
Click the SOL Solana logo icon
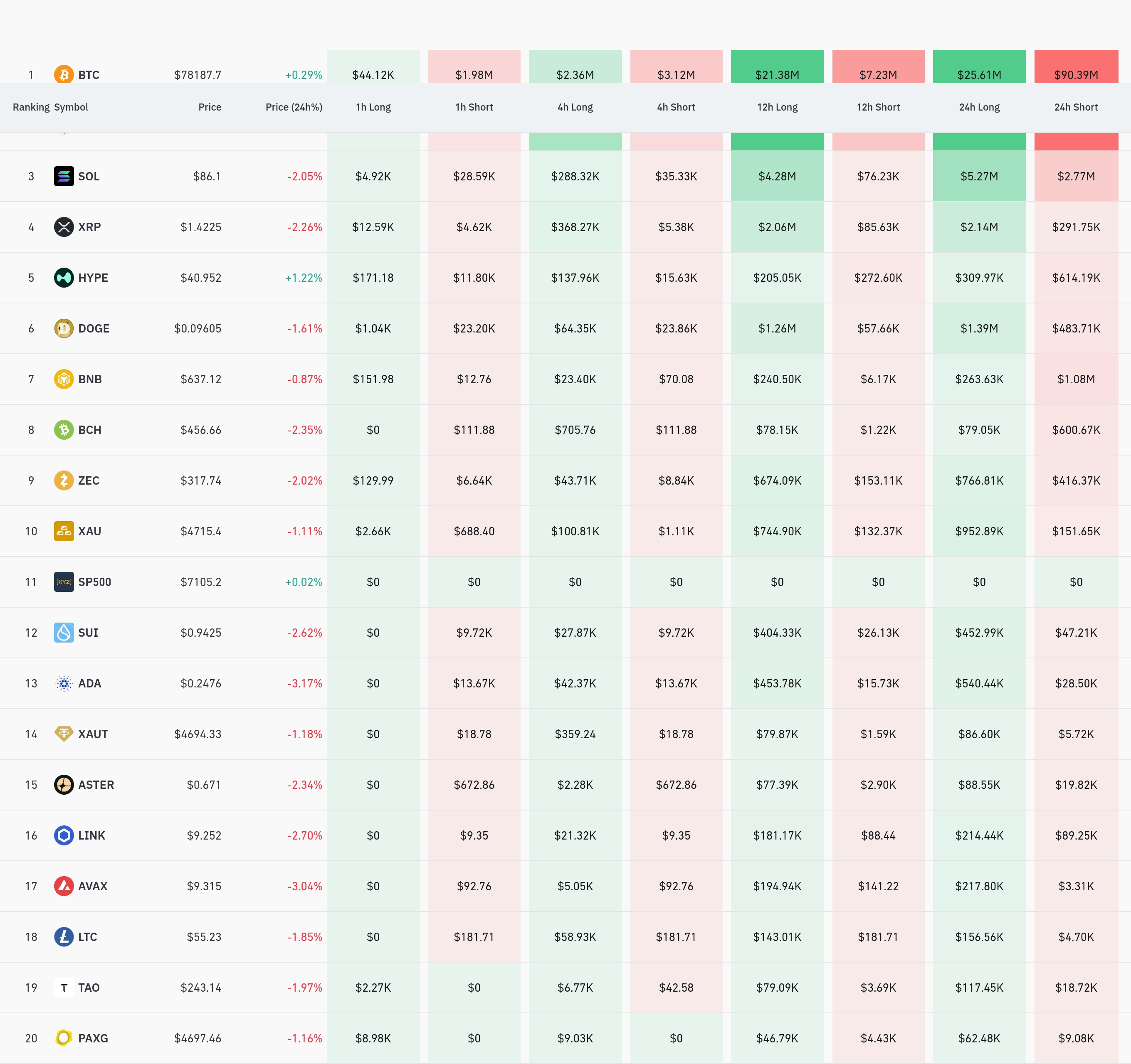tap(64, 176)
